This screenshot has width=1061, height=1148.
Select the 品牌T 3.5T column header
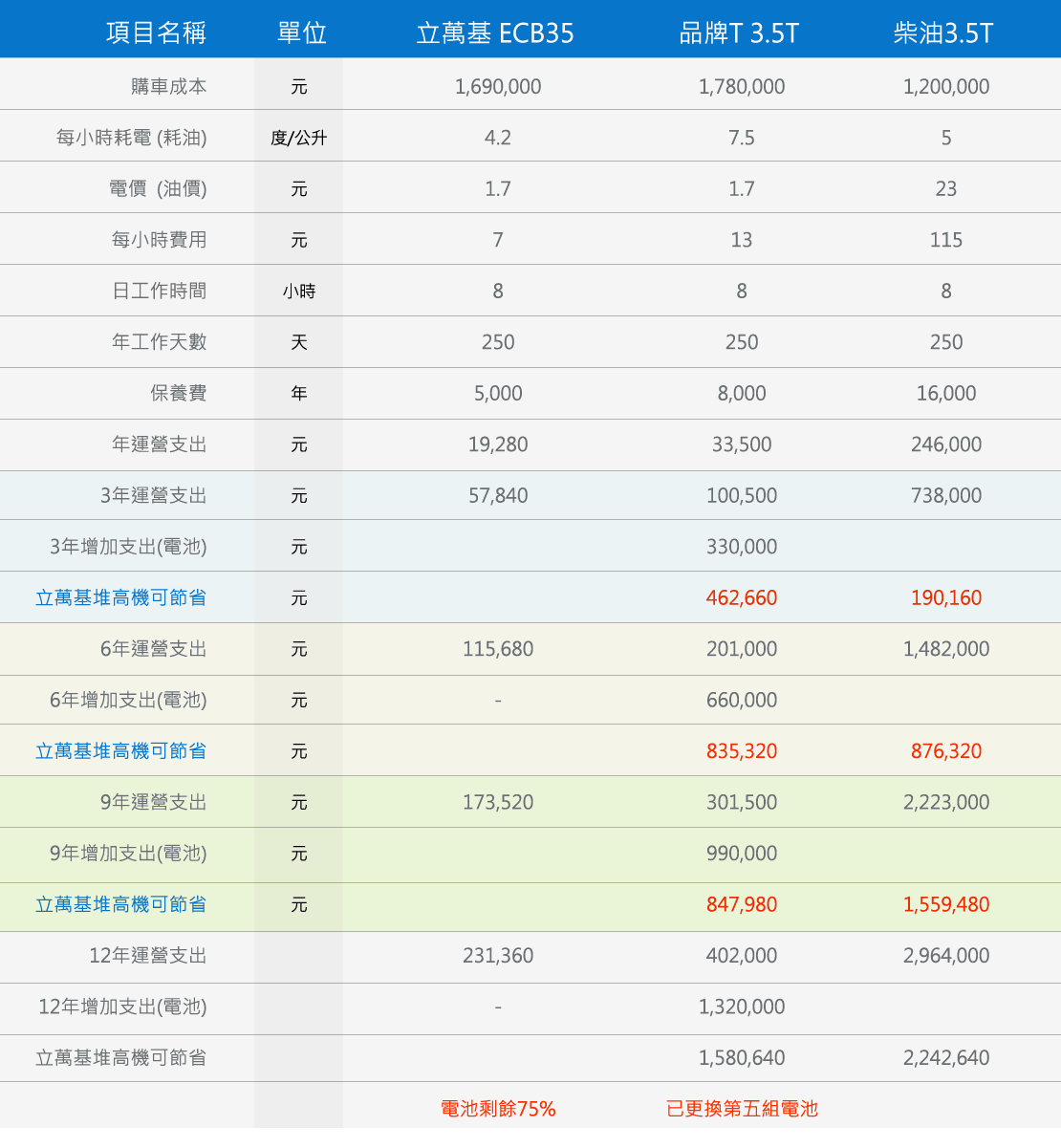[738, 33]
